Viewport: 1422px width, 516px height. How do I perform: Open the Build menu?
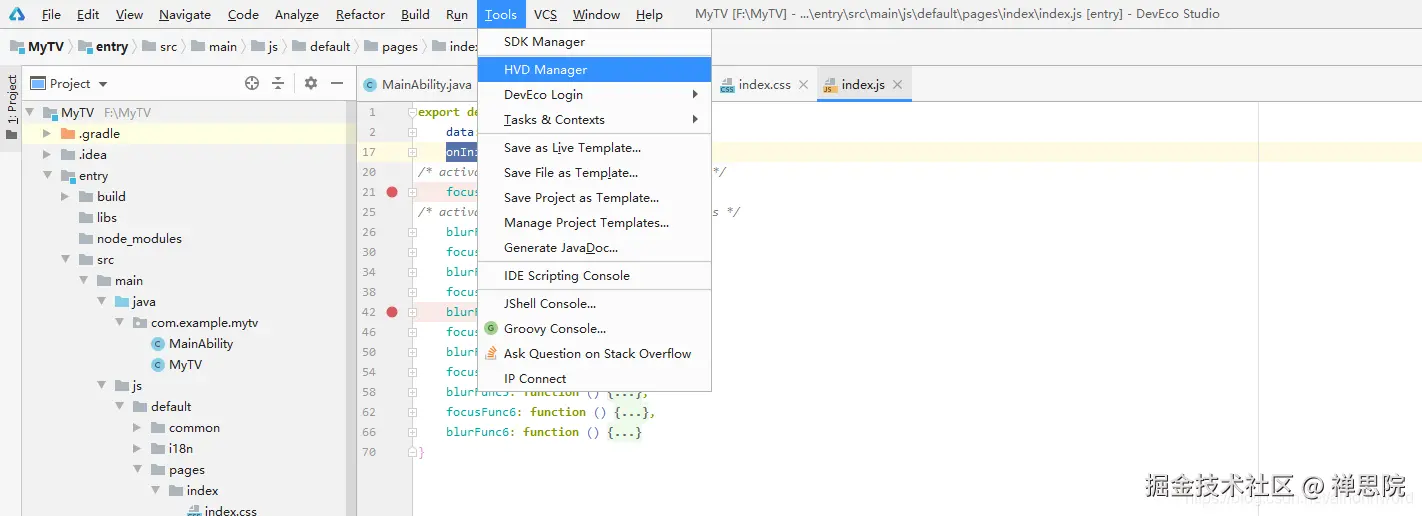tap(415, 15)
